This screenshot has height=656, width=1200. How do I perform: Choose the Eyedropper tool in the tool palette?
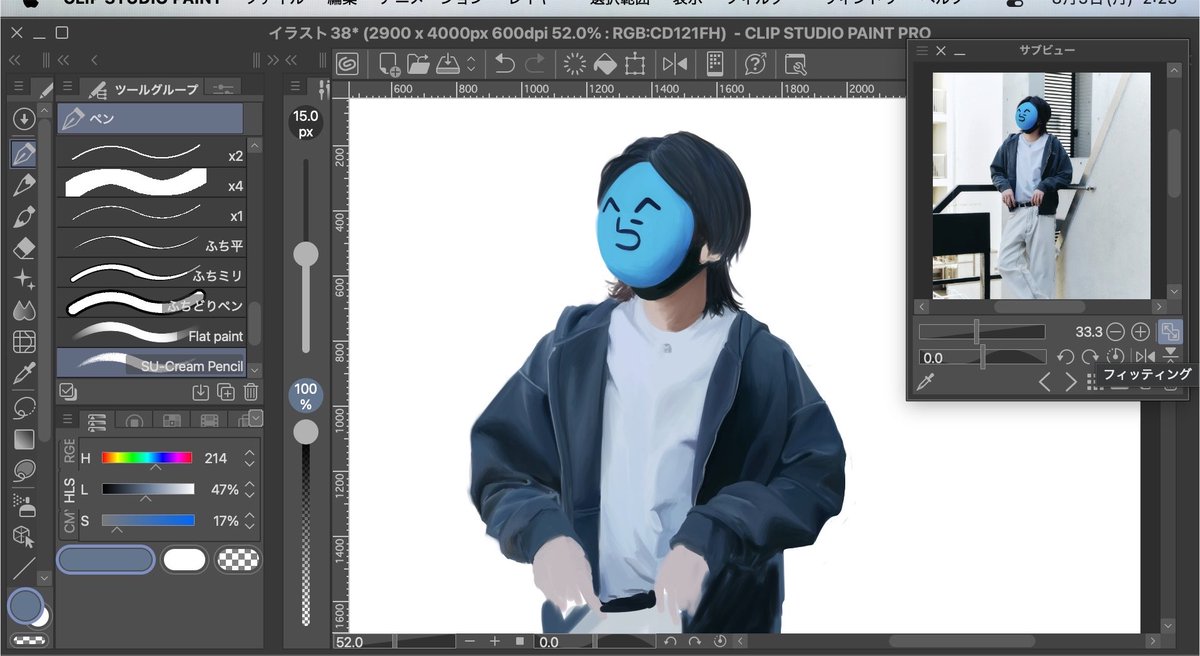tap(24, 376)
